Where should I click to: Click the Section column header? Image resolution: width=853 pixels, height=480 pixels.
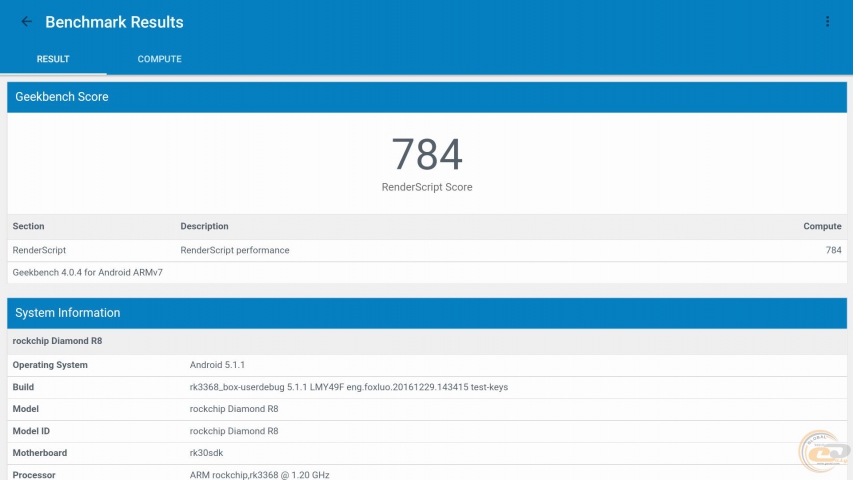[29, 226]
